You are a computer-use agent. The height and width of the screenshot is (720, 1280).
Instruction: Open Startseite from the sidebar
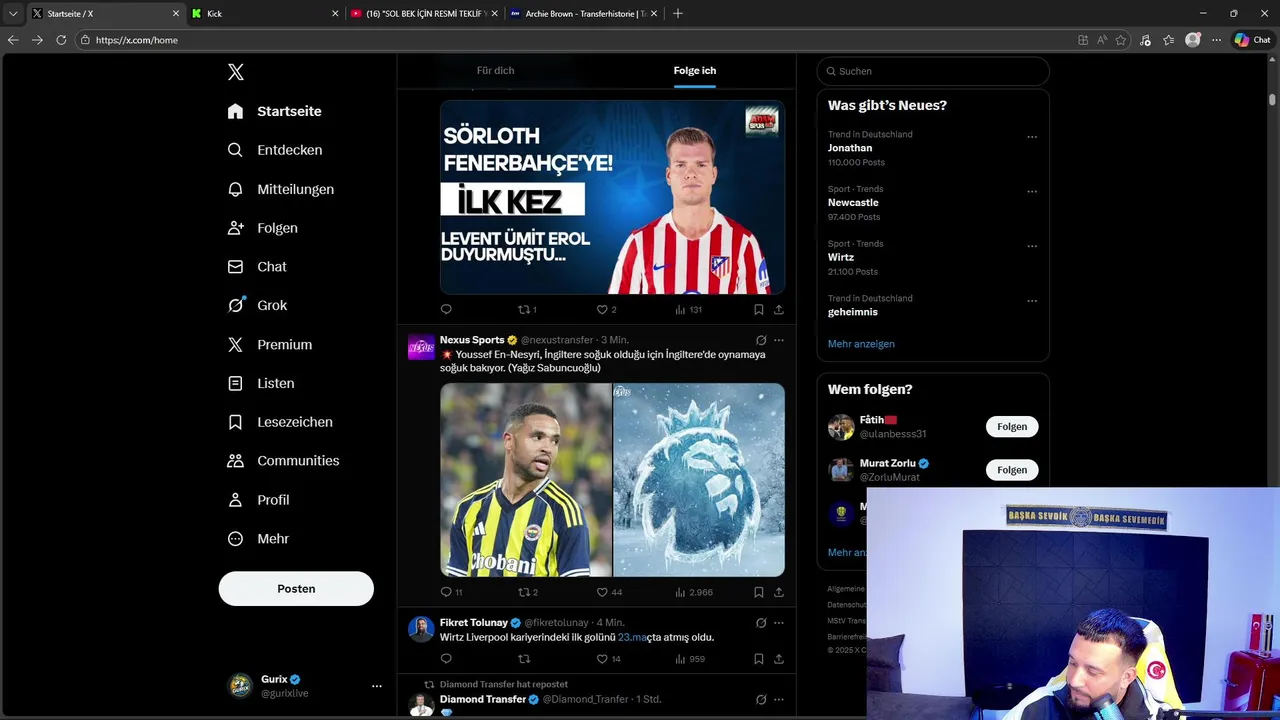[275, 111]
